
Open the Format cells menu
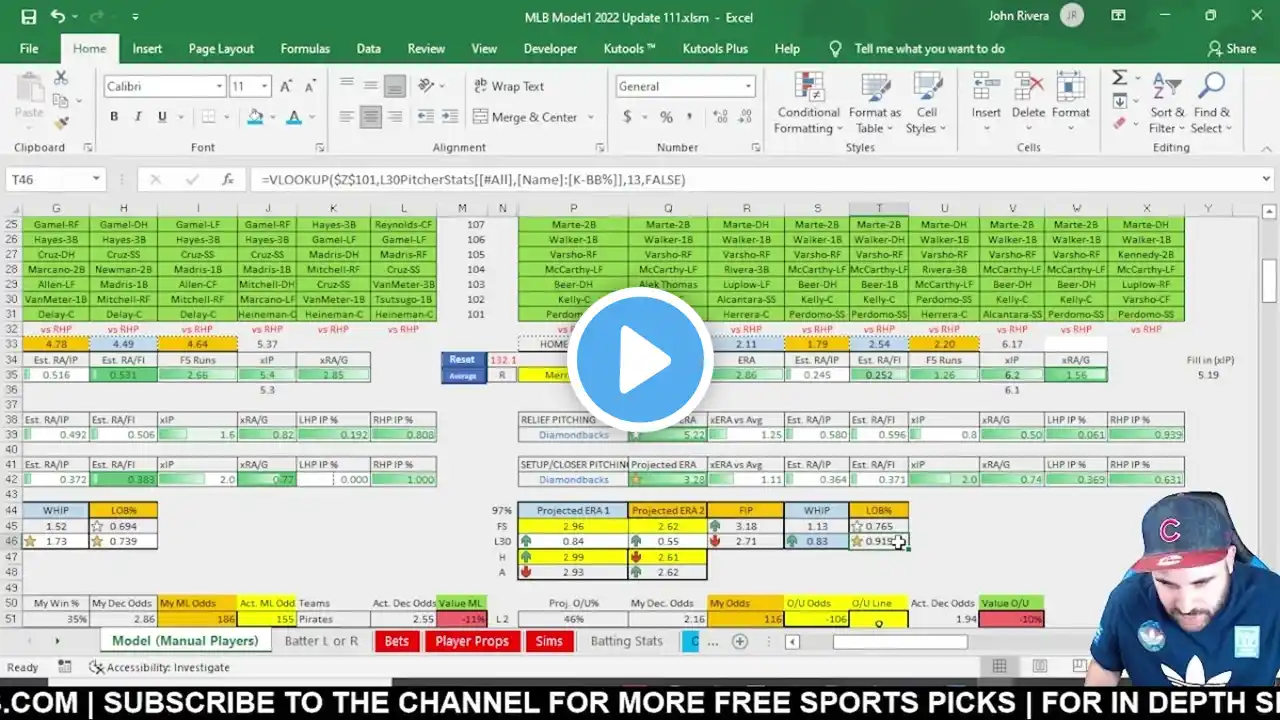1070,103
